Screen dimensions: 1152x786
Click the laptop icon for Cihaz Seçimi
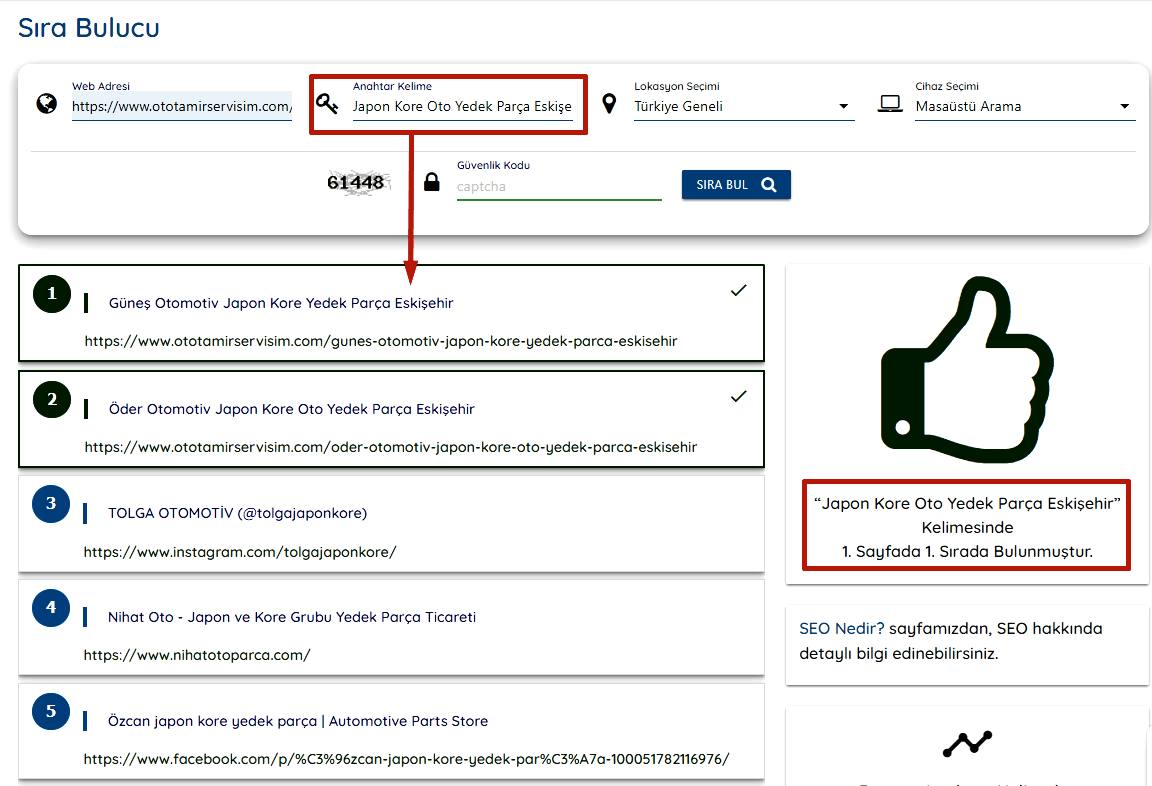pyautogui.click(x=890, y=103)
